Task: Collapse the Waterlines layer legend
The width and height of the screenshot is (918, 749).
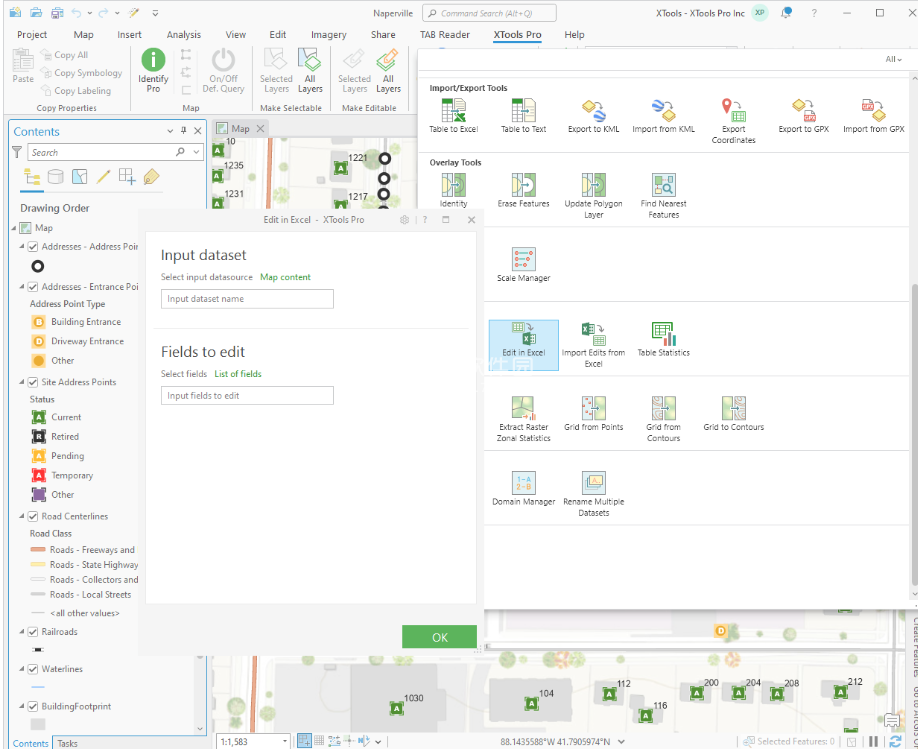Action: [x=22, y=669]
